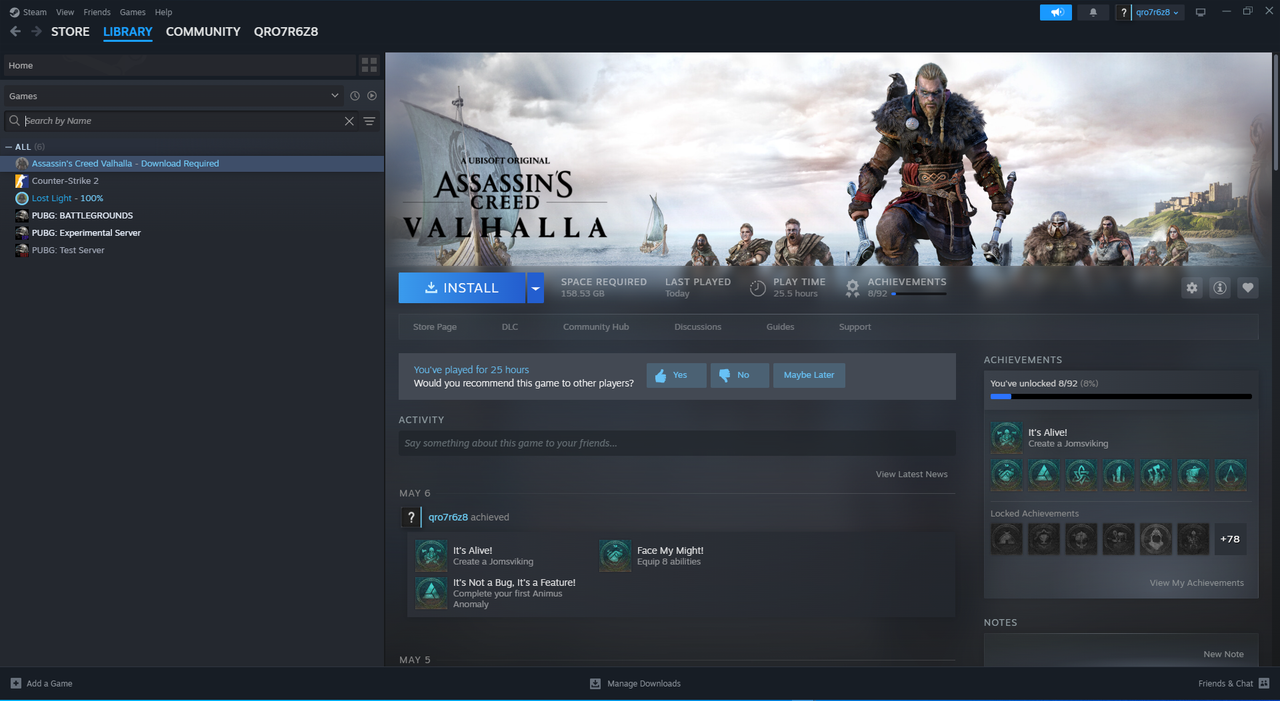
Task: Show game information icon
Action: pyautogui.click(x=1219, y=288)
